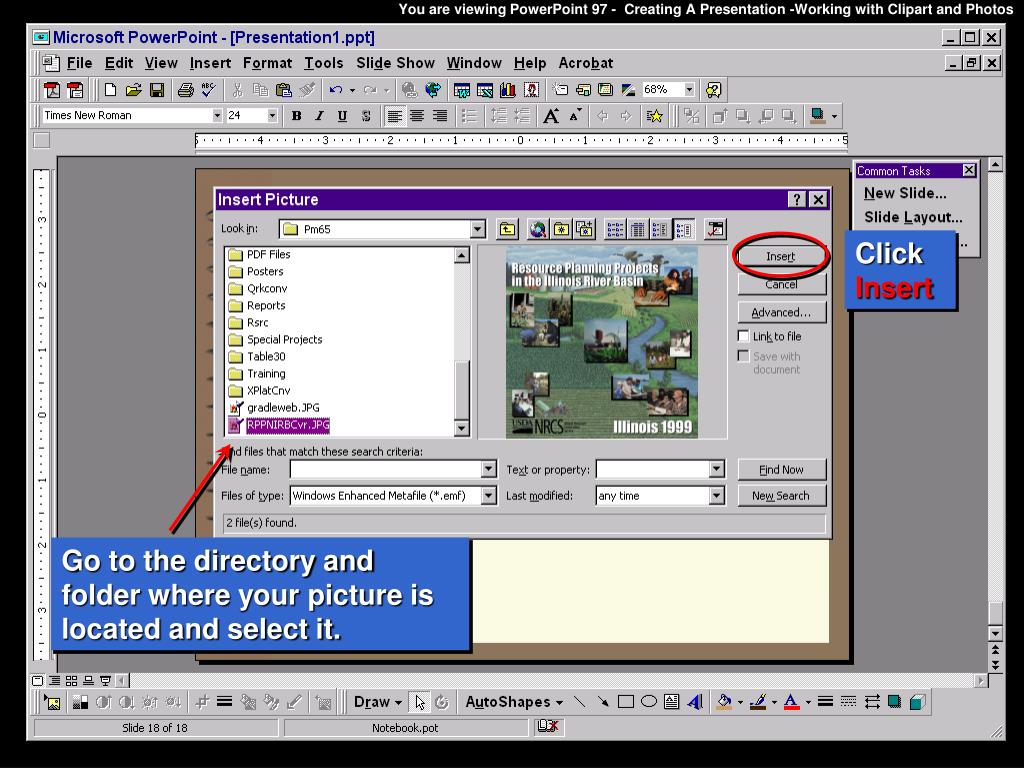Viewport: 1024px width, 768px height.
Task: Expand the Files of type dropdown
Action: [488, 496]
